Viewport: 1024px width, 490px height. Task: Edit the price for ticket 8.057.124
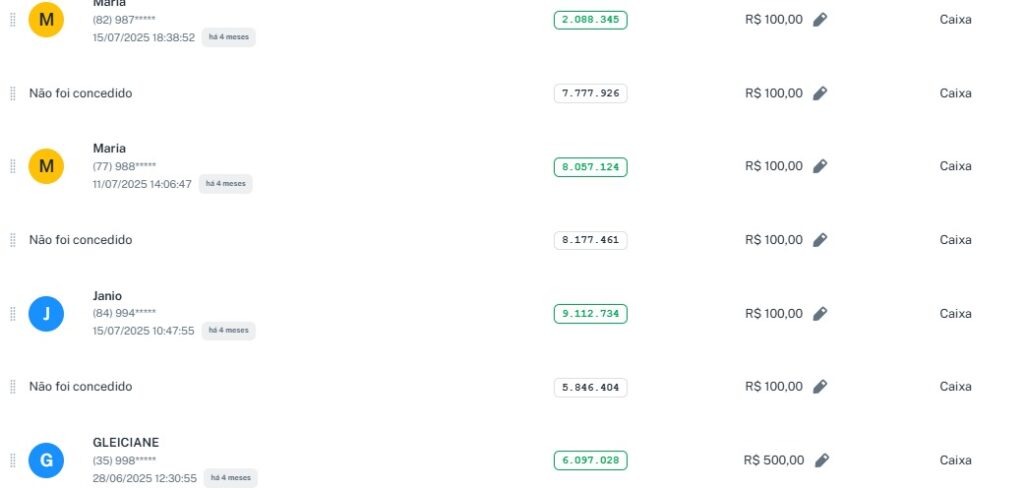(x=820, y=166)
